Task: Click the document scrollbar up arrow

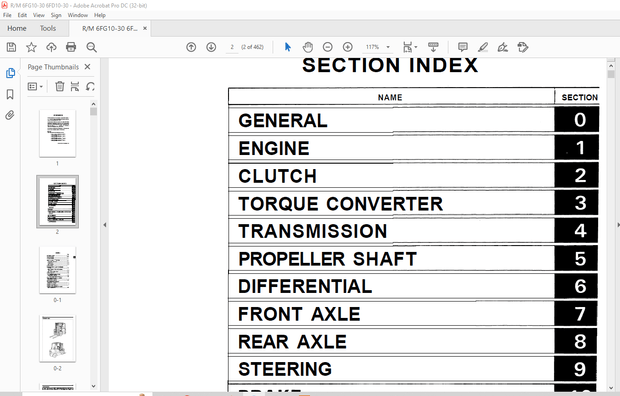Action: tap(611, 66)
